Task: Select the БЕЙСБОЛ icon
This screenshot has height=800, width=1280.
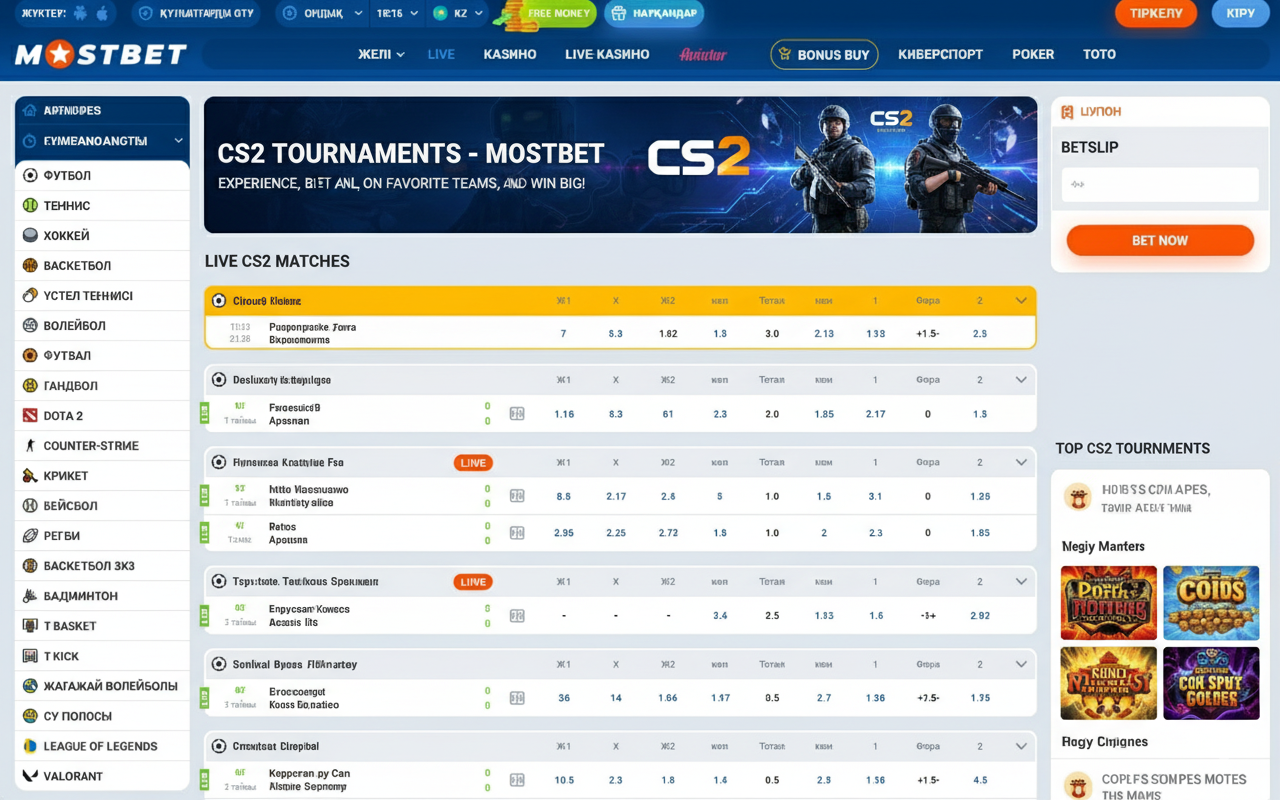Action: tap(30, 505)
